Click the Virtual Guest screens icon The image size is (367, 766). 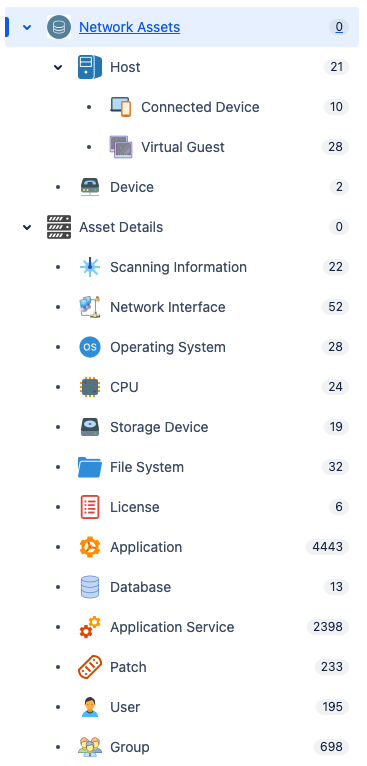(121, 147)
